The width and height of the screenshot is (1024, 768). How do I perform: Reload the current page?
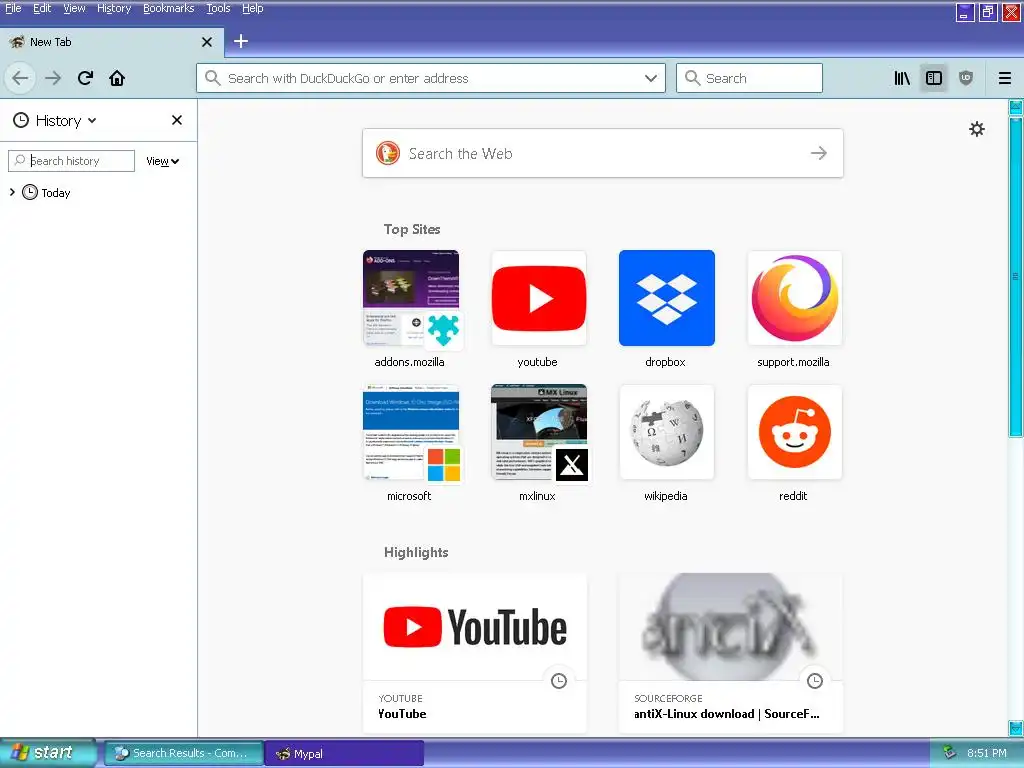click(x=85, y=78)
